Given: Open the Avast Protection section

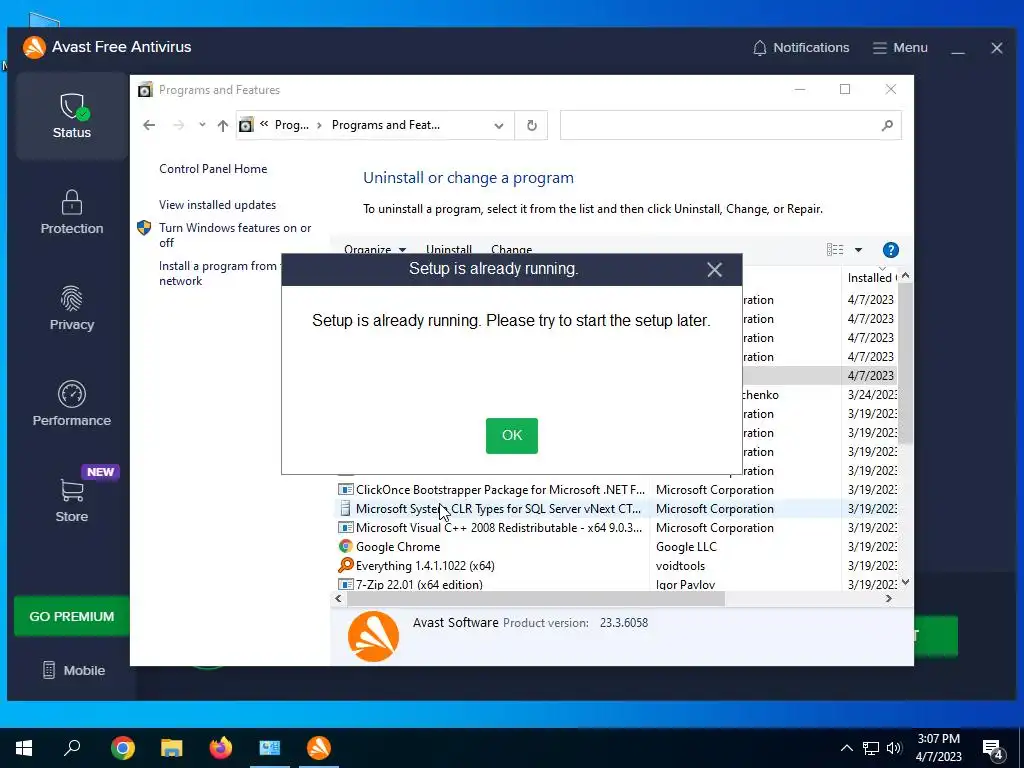Looking at the screenshot, I should coord(72,212).
